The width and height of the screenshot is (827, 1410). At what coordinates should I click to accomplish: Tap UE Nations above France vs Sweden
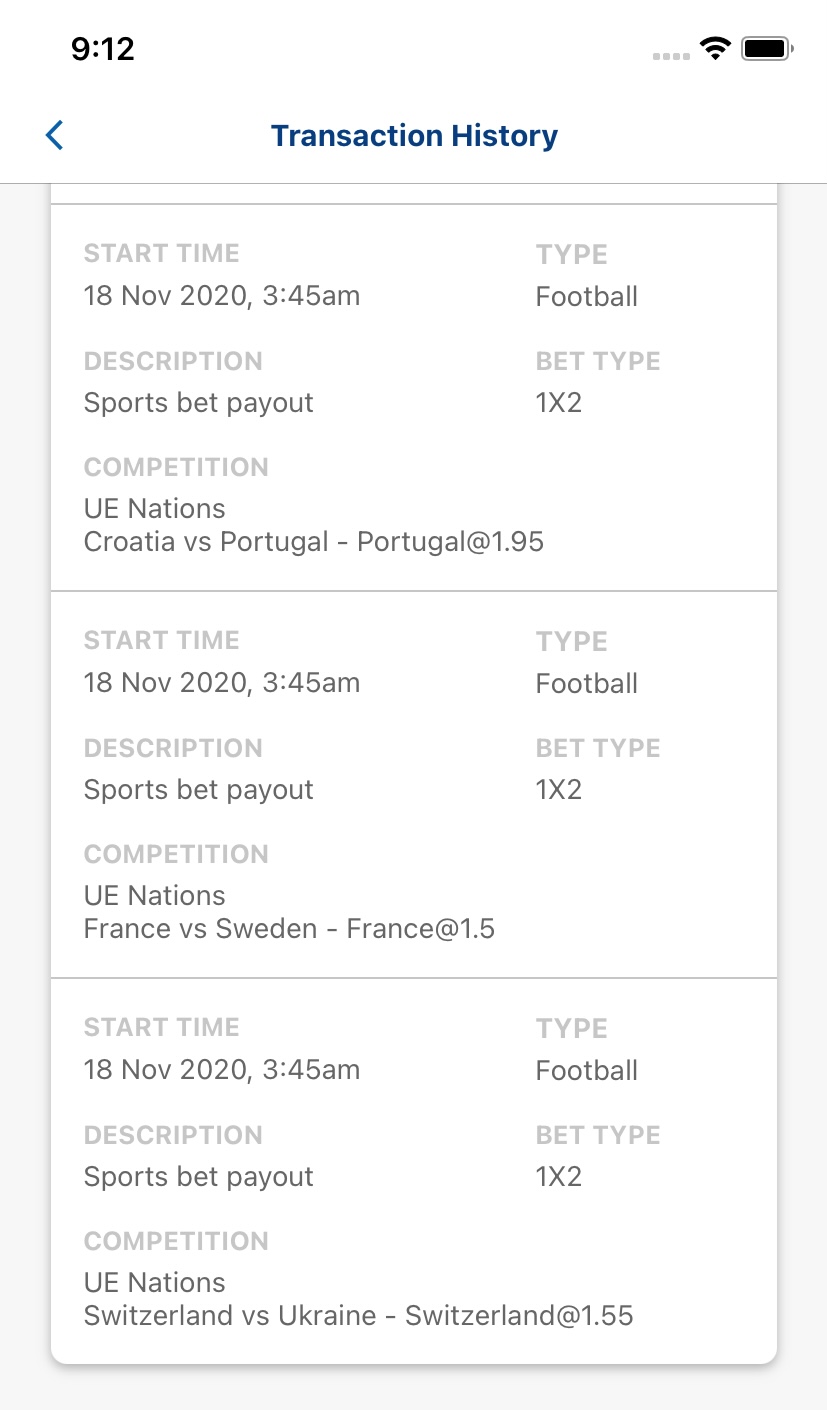coord(155,896)
